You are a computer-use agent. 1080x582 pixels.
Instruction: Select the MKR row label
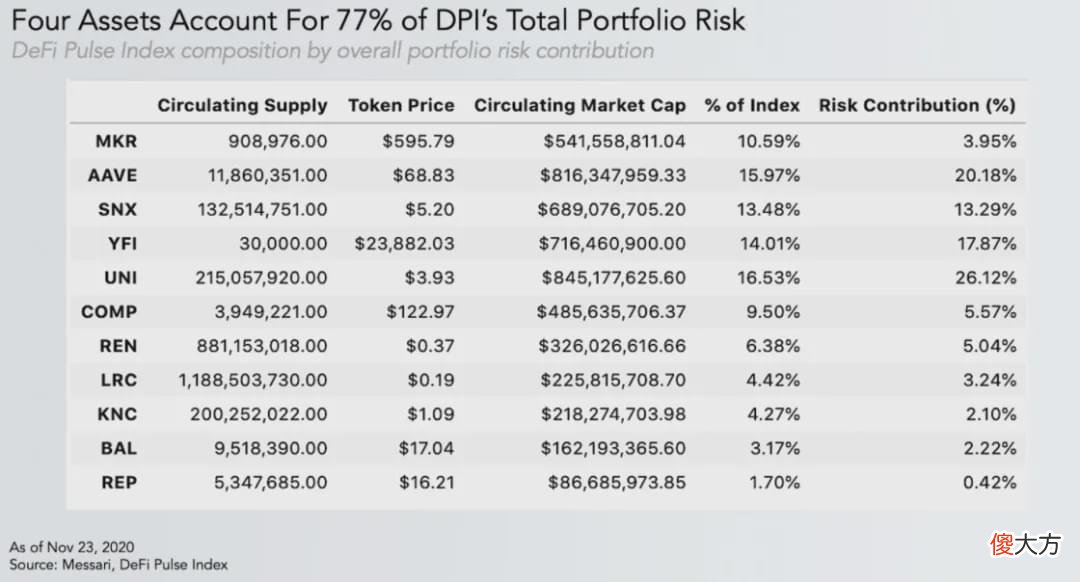116,141
